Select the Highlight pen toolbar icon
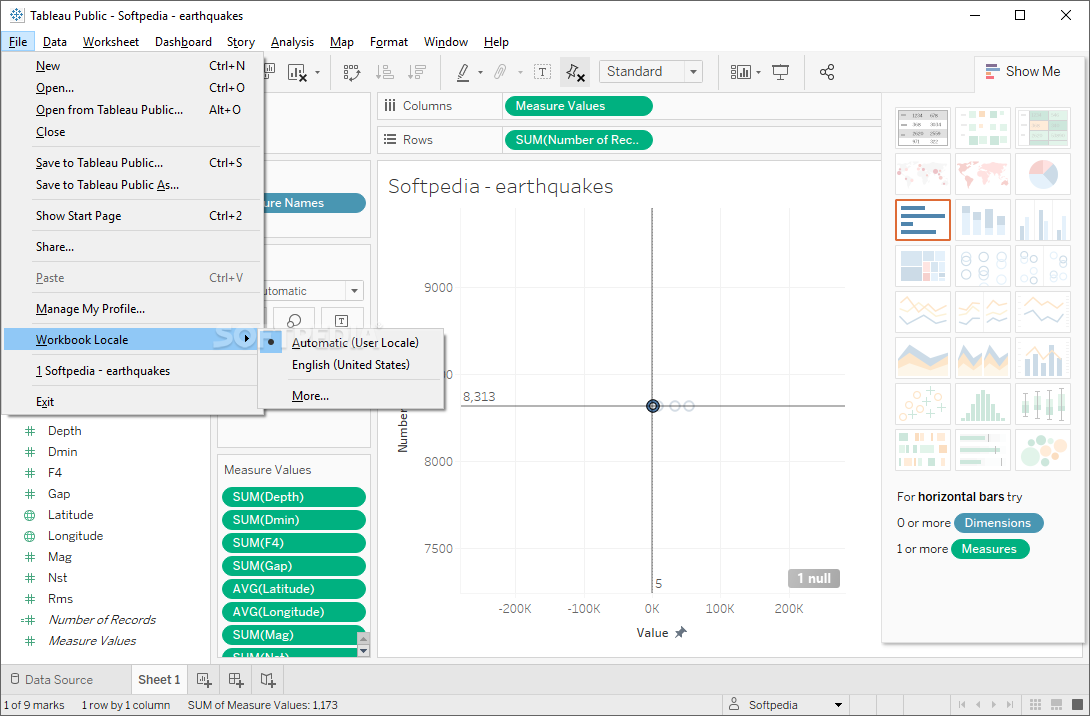 tap(463, 72)
